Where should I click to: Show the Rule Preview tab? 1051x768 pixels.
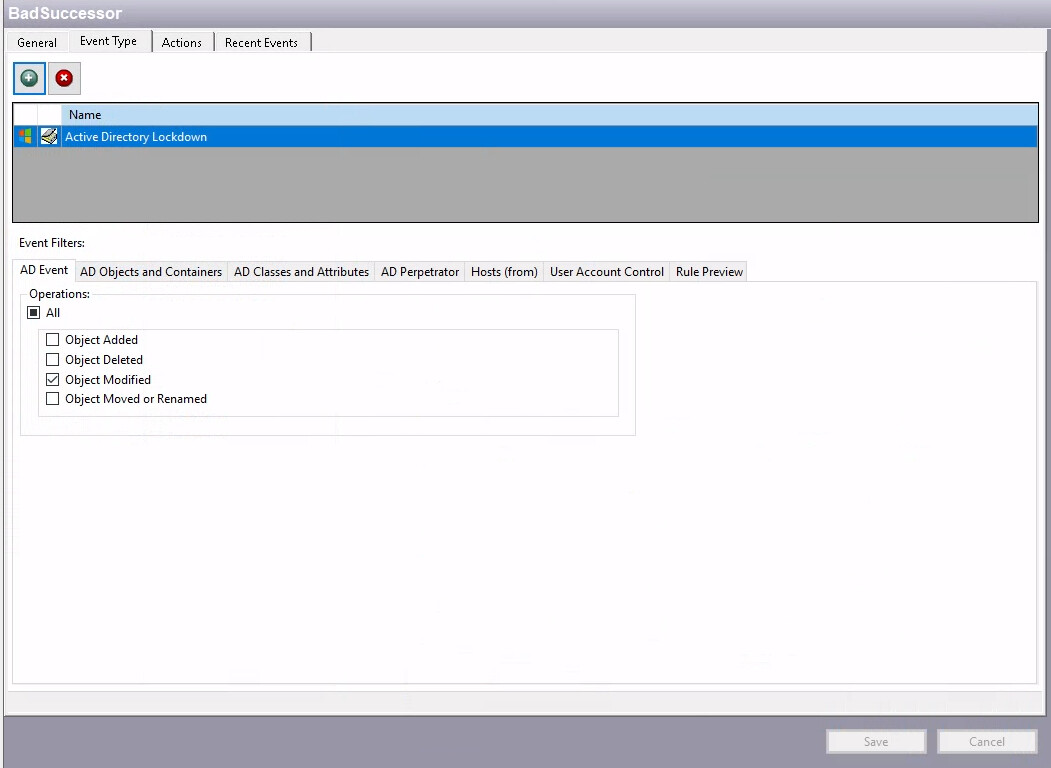pyautogui.click(x=709, y=272)
